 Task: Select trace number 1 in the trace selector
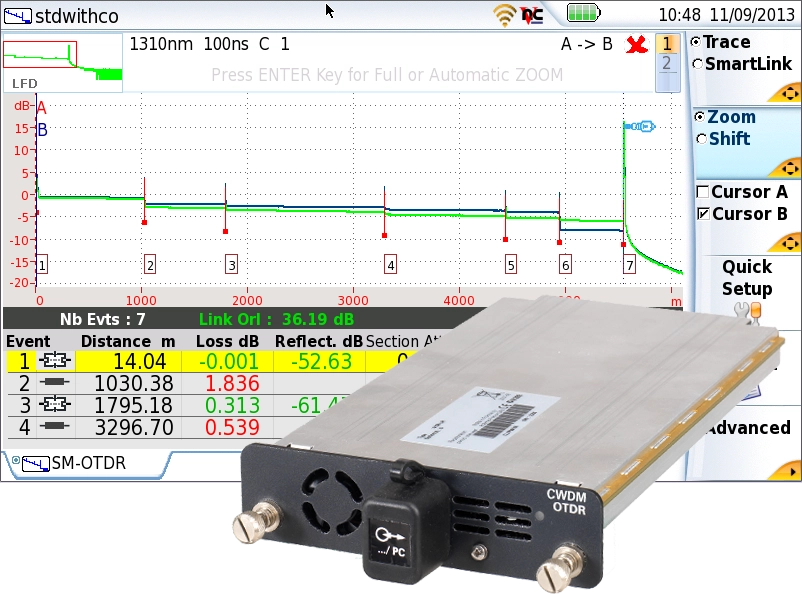tap(667, 44)
